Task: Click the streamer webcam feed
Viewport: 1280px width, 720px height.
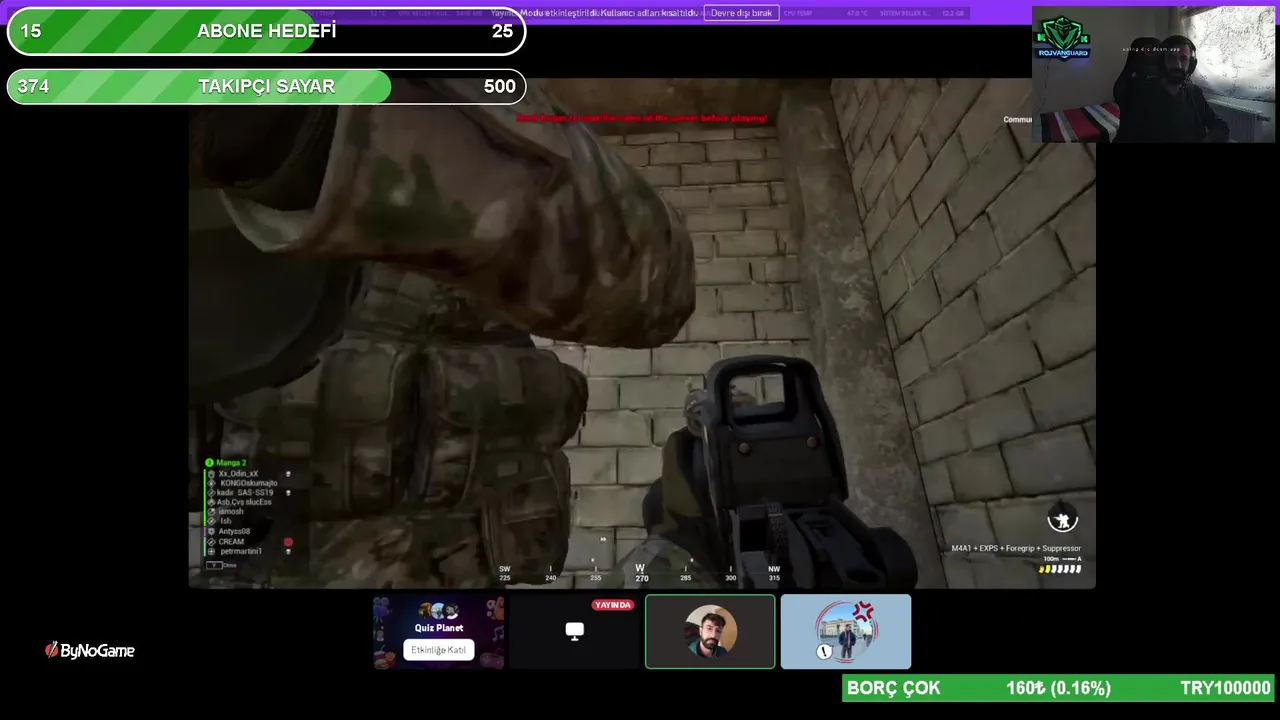Action: coord(1153,75)
